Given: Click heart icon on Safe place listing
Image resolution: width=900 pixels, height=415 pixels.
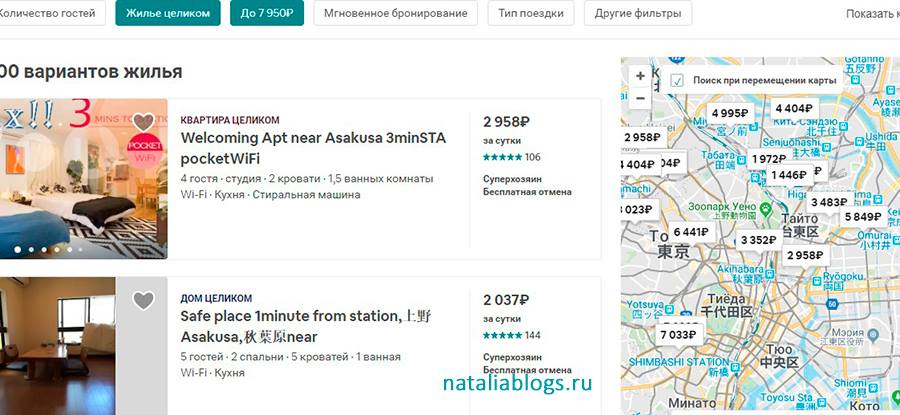Looking at the screenshot, I should coord(144,300).
